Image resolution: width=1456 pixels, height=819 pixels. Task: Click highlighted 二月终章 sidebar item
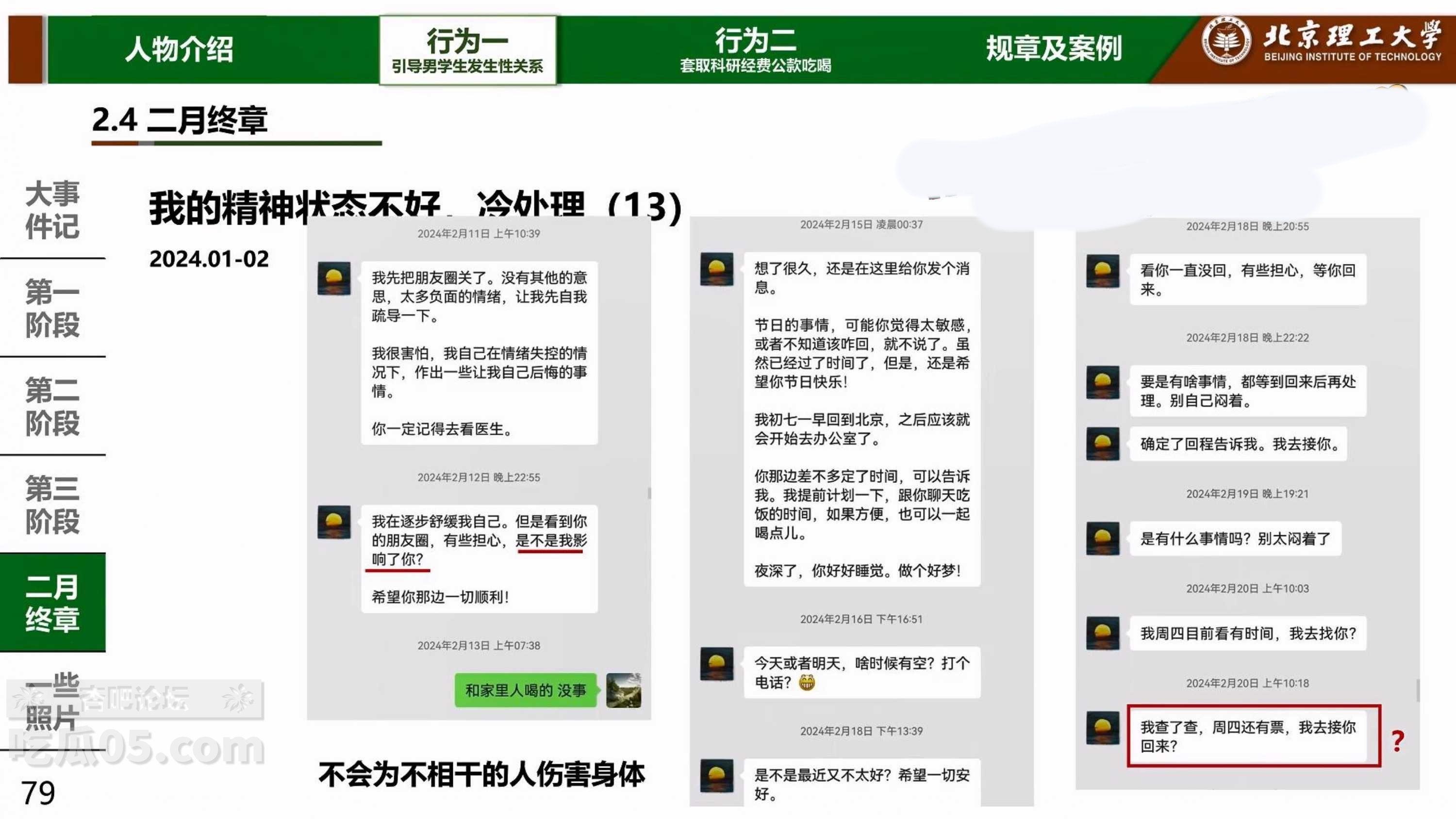[x=52, y=603]
